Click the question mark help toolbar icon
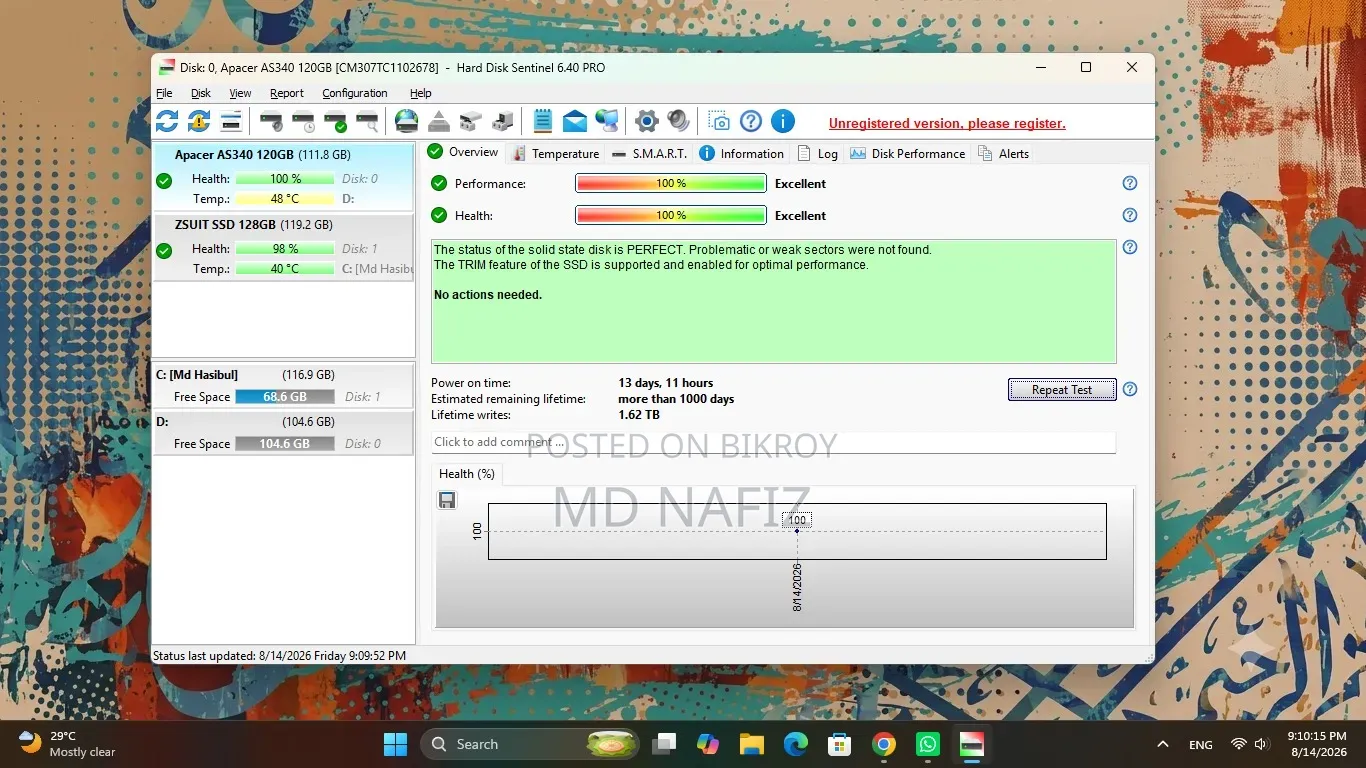 (x=751, y=122)
